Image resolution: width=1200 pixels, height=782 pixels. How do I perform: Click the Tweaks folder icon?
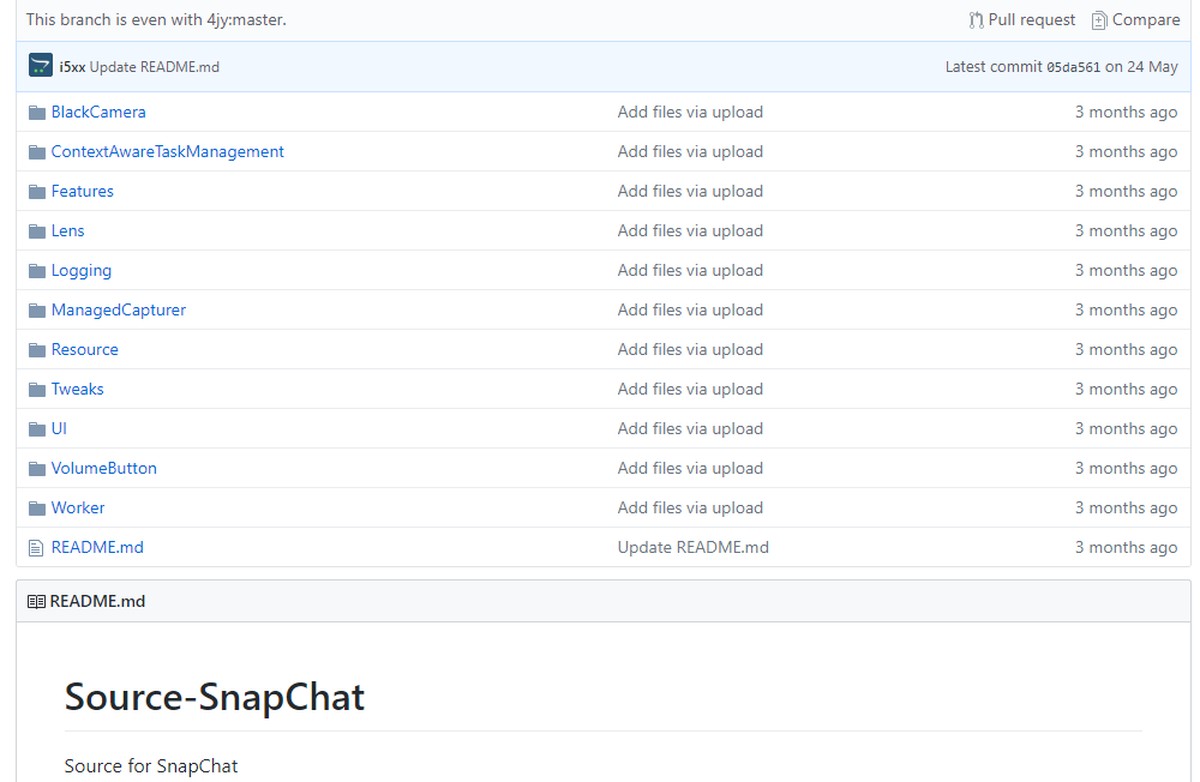point(37,389)
